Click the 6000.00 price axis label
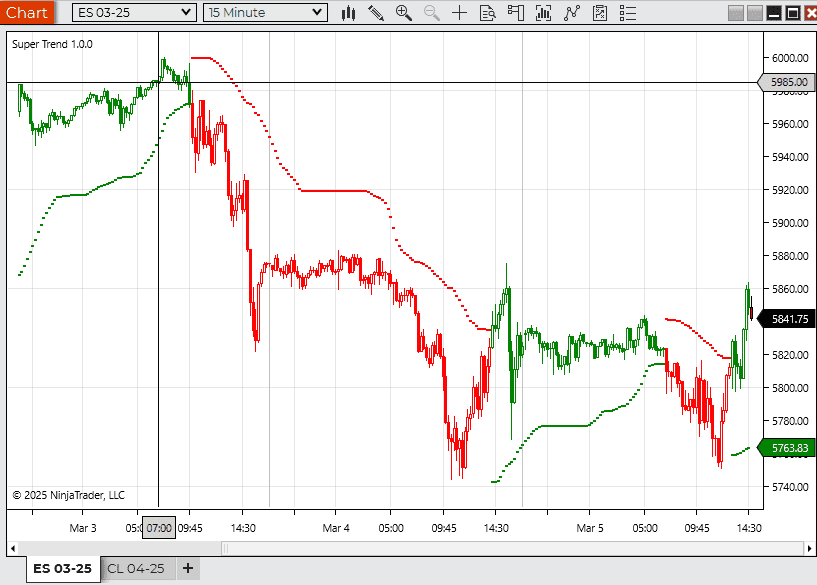 coord(790,58)
